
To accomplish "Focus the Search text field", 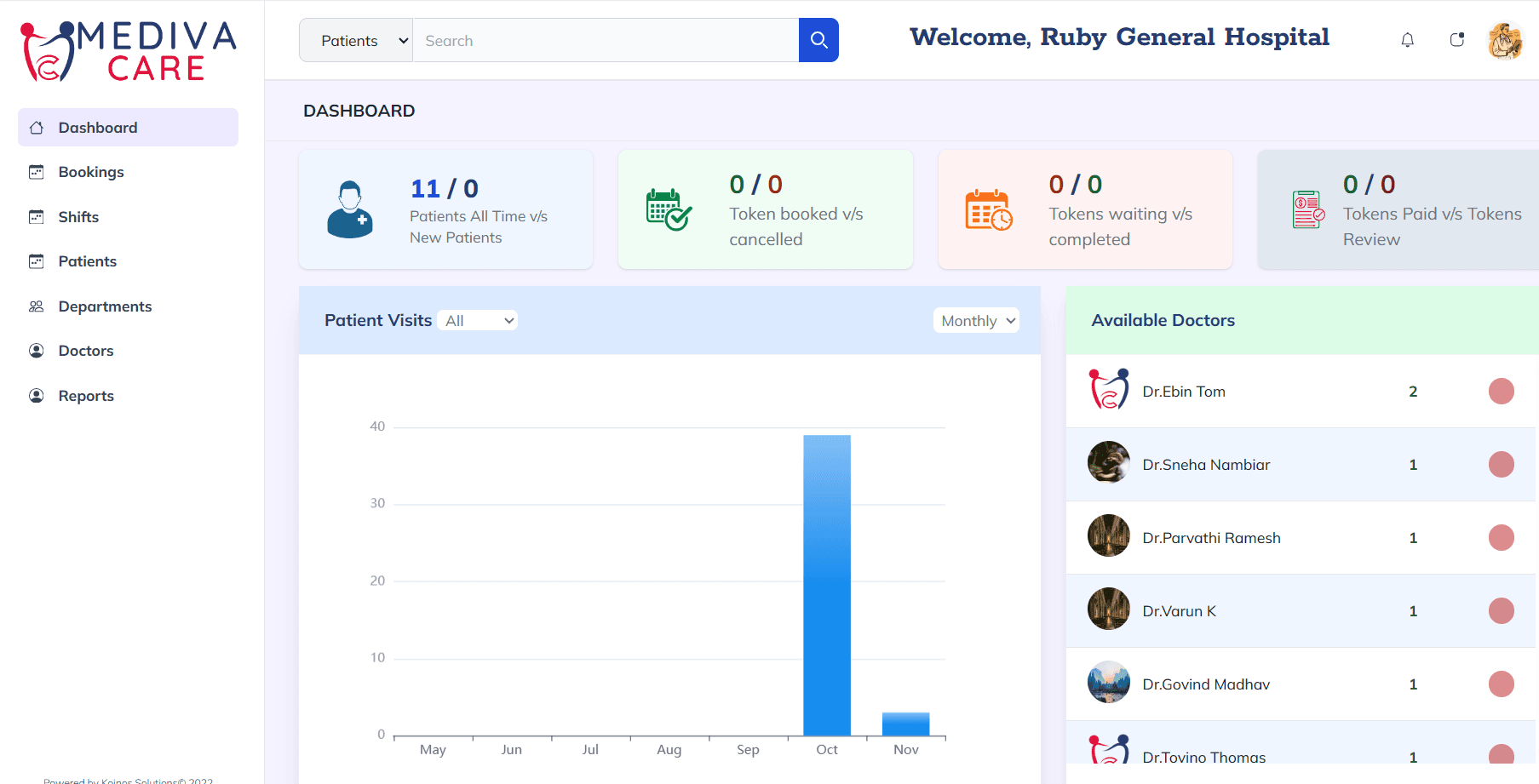I will (606, 40).
